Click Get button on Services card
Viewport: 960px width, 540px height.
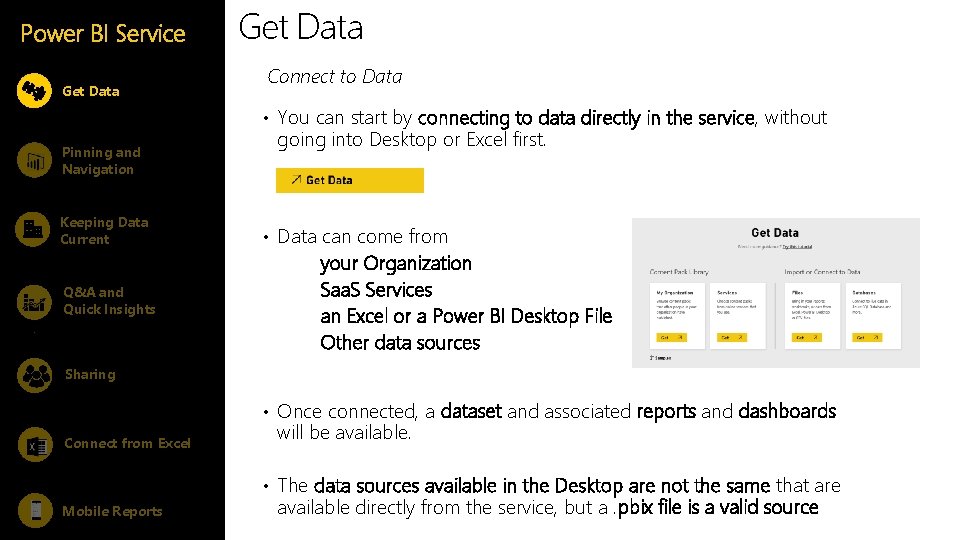(732, 337)
